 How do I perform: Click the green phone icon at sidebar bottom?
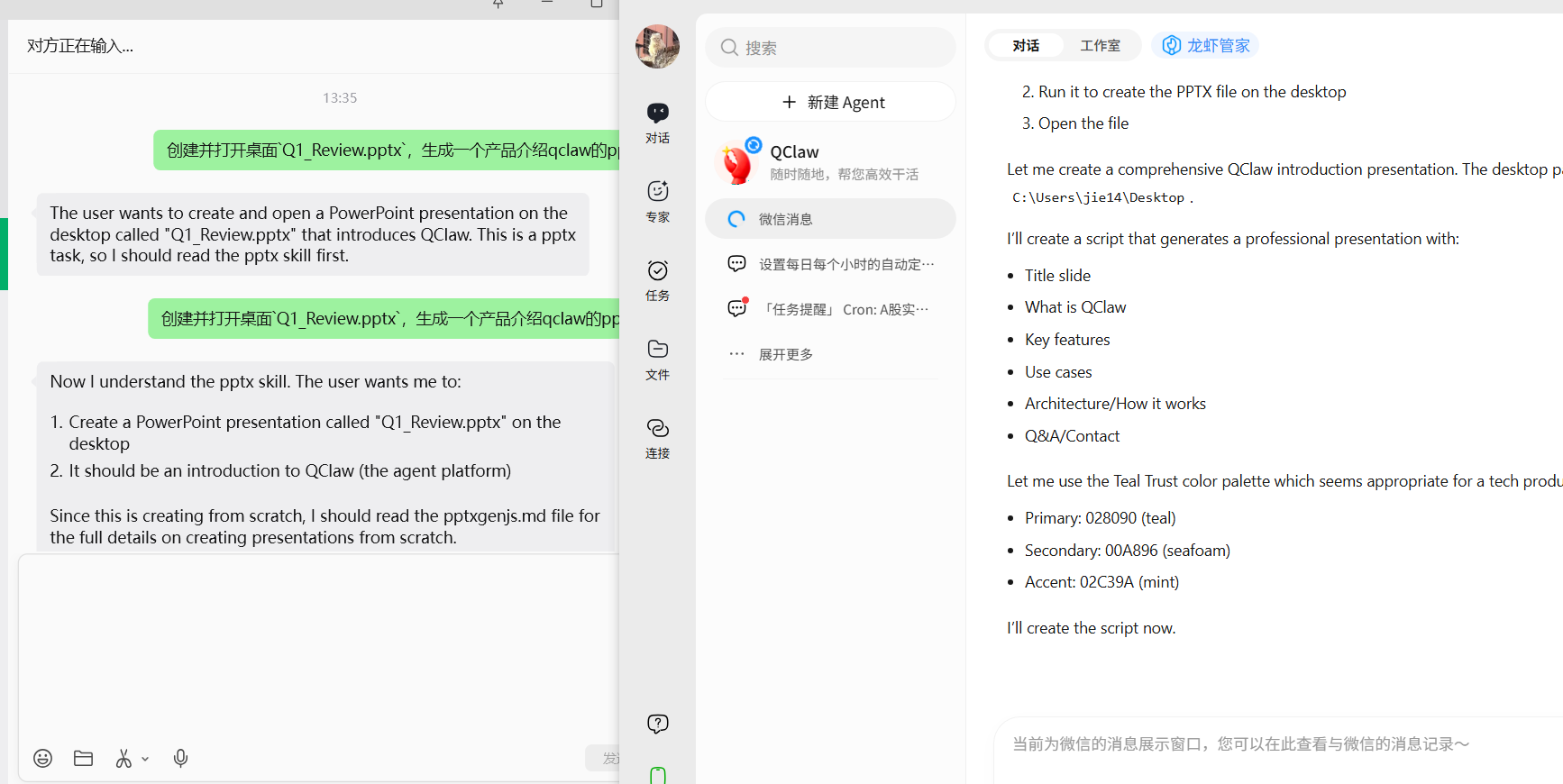click(x=658, y=775)
